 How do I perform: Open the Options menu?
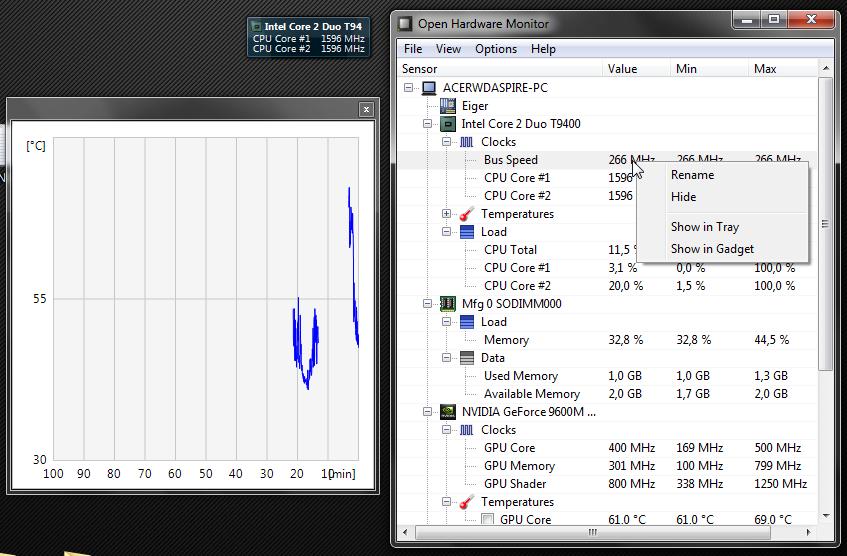coord(496,49)
